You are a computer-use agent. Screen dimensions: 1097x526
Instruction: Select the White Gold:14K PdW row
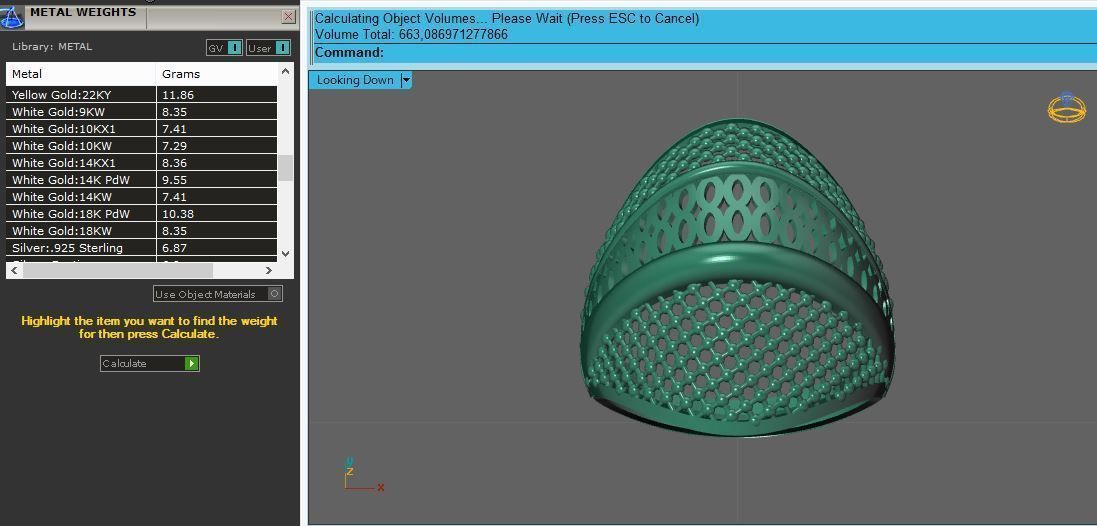point(142,180)
